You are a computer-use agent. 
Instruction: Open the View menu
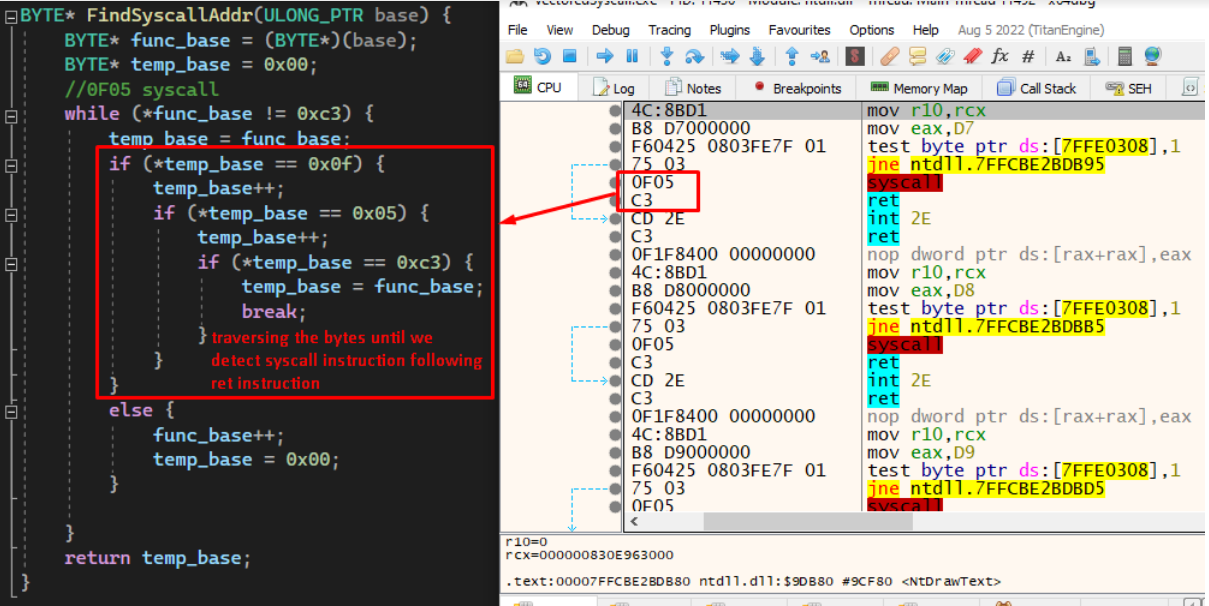point(560,30)
